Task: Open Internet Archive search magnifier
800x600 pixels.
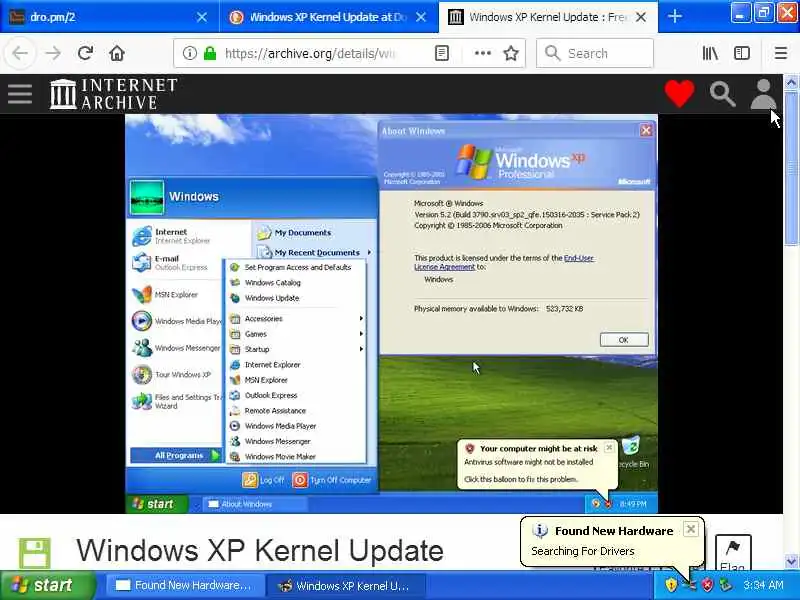Action: point(722,94)
